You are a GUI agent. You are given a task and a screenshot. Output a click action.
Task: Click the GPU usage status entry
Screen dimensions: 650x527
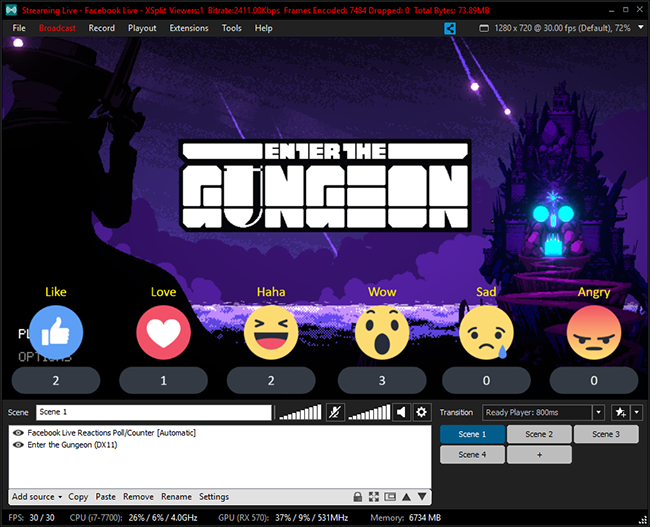click(283, 518)
